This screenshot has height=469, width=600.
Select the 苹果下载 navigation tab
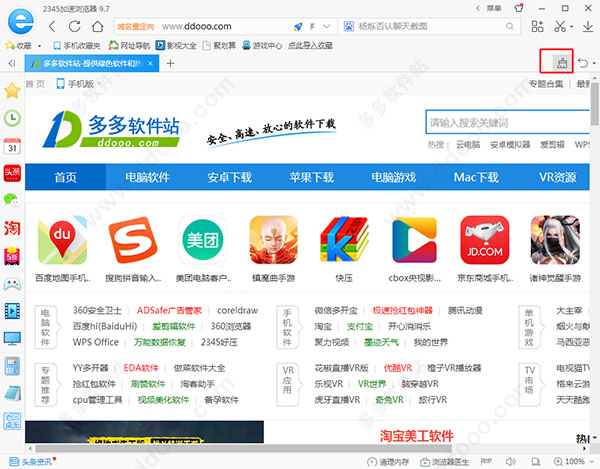click(311, 177)
